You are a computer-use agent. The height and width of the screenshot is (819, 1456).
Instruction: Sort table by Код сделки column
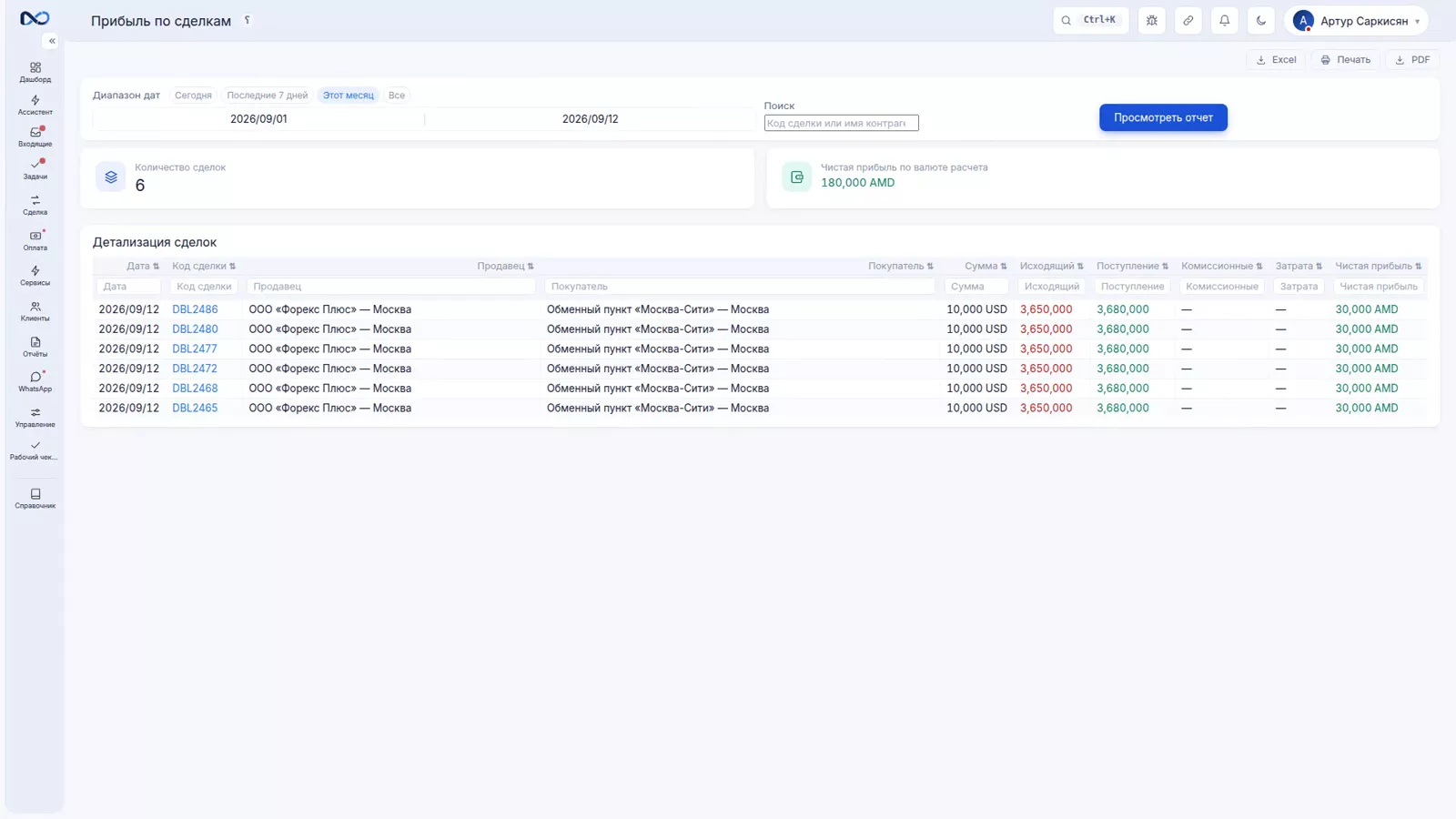click(204, 266)
